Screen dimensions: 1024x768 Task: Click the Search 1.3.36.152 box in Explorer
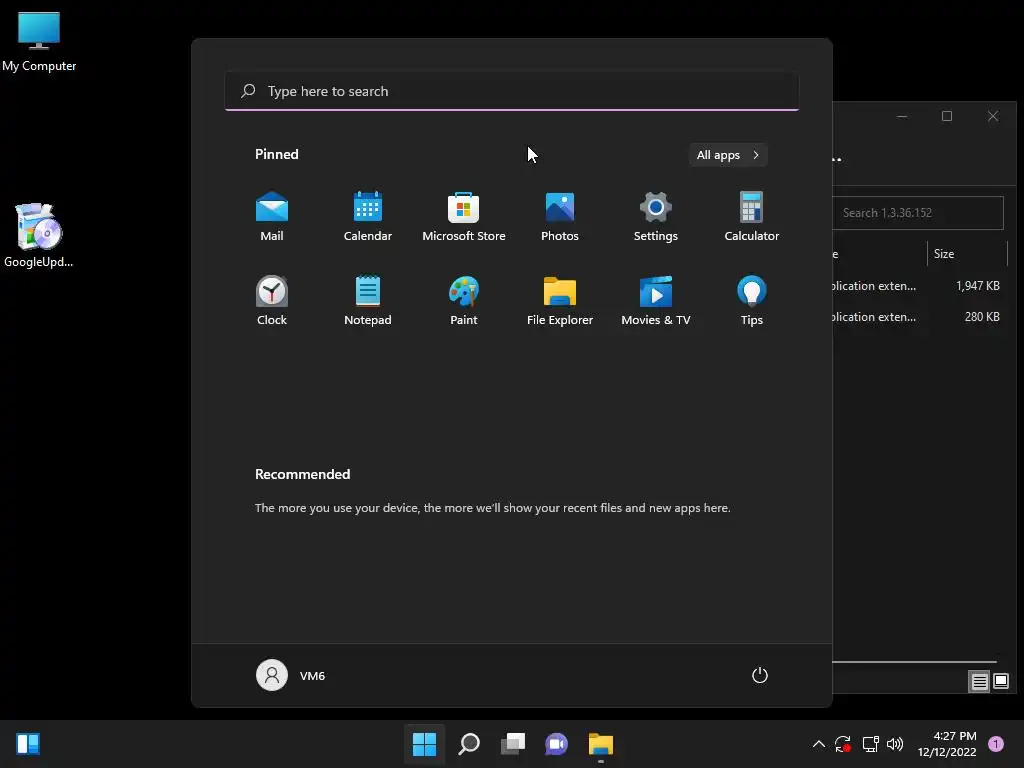(x=918, y=213)
